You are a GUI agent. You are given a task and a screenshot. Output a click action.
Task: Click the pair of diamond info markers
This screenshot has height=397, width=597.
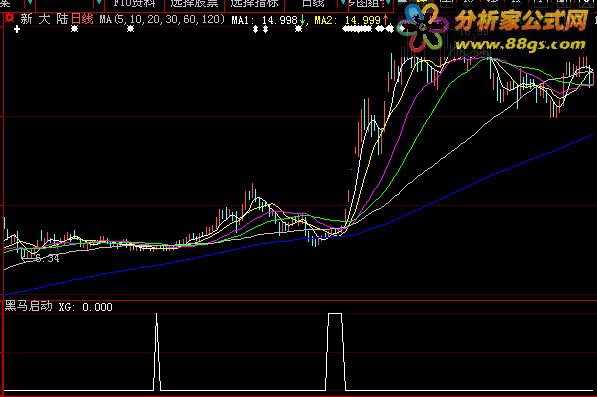coord(260,29)
